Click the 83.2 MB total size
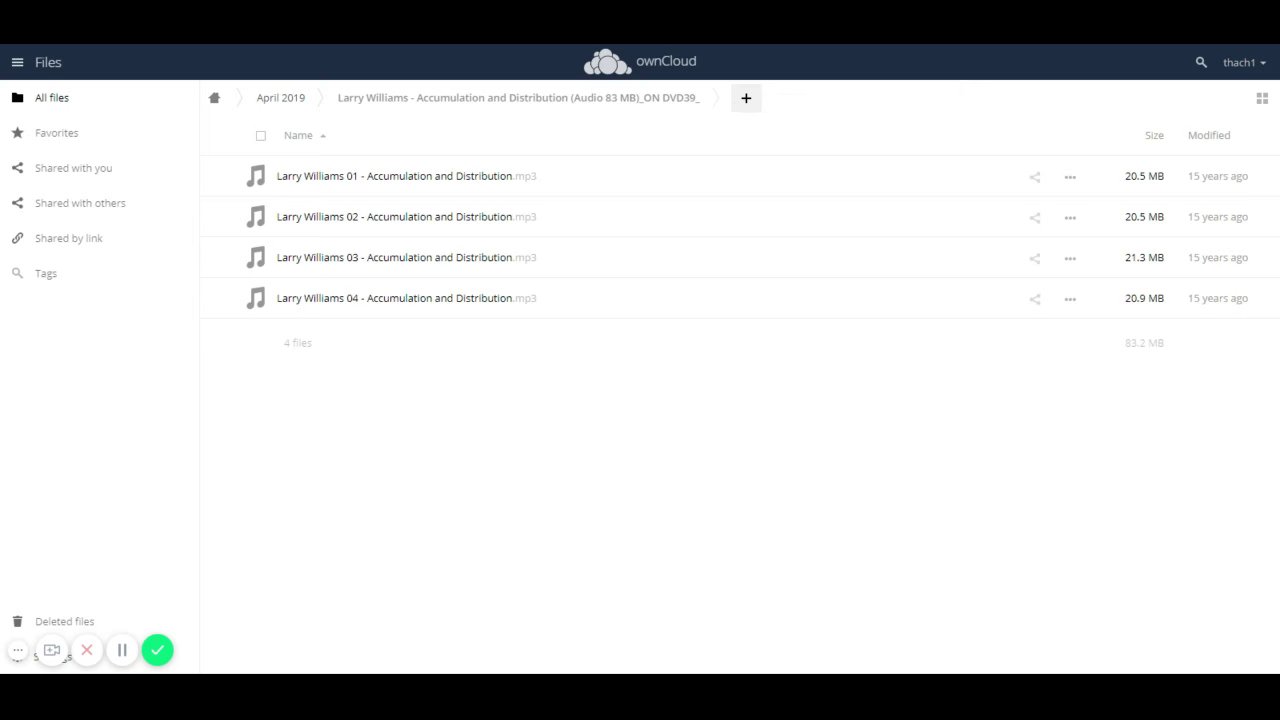This screenshot has height=720, width=1280. coord(1144,343)
